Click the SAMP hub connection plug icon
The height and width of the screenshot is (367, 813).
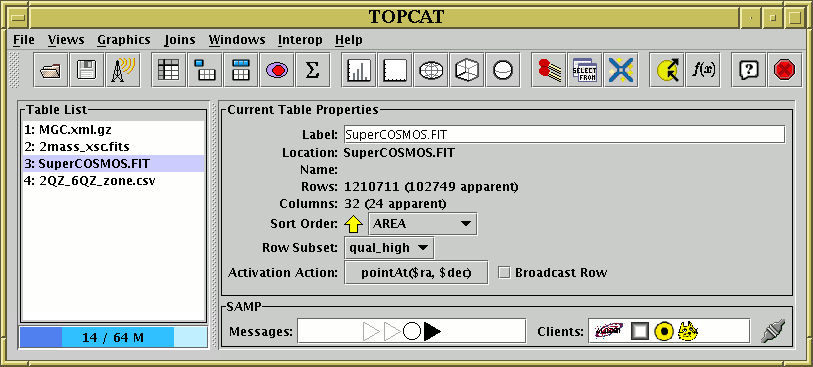tap(773, 331)
